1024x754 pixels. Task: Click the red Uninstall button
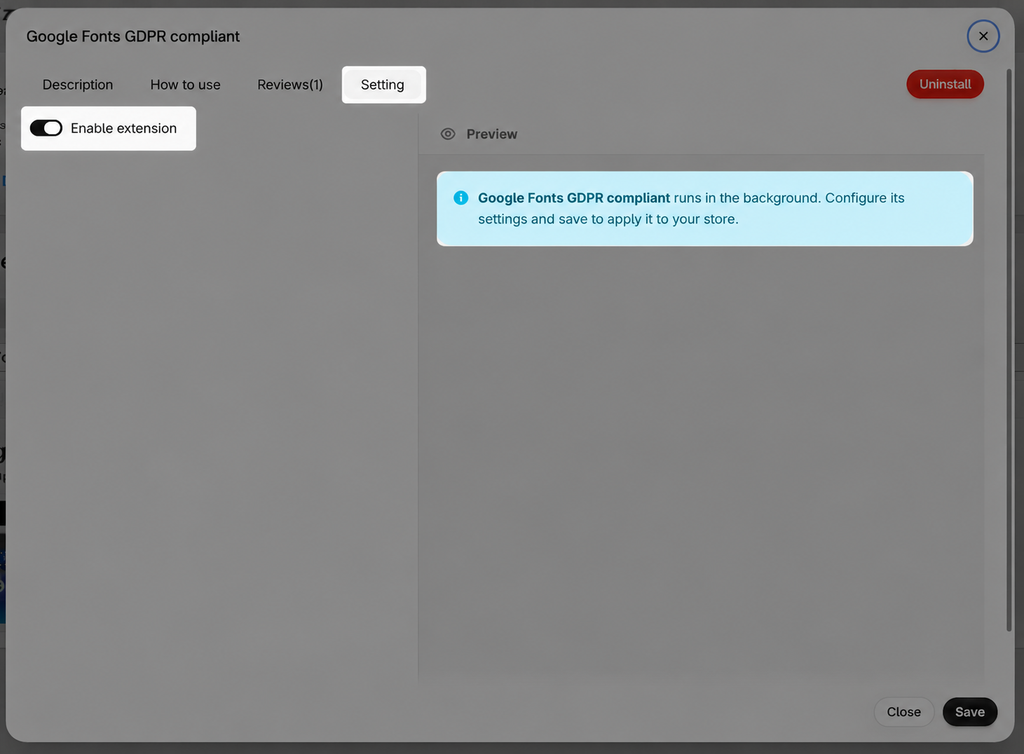point(944,84)
